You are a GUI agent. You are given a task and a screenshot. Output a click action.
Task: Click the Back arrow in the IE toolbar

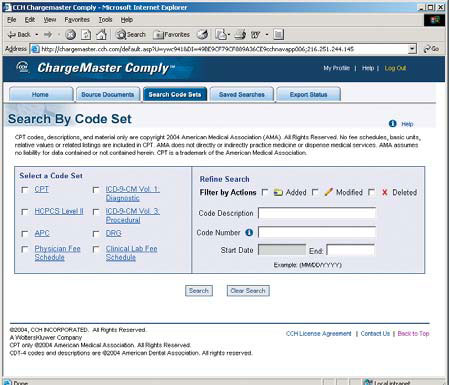19,34
